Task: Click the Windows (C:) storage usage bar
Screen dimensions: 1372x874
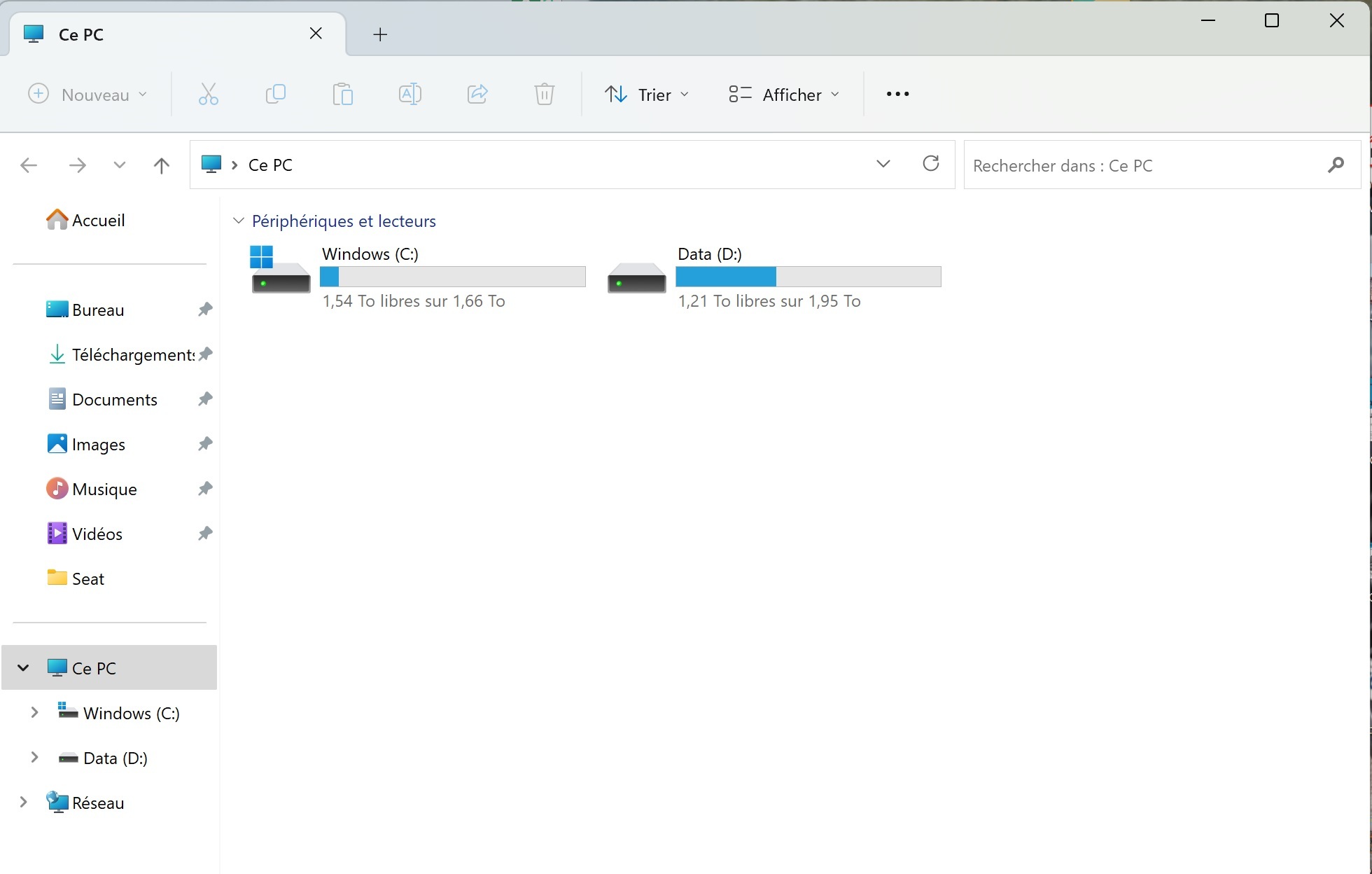Action: point(452,277)
